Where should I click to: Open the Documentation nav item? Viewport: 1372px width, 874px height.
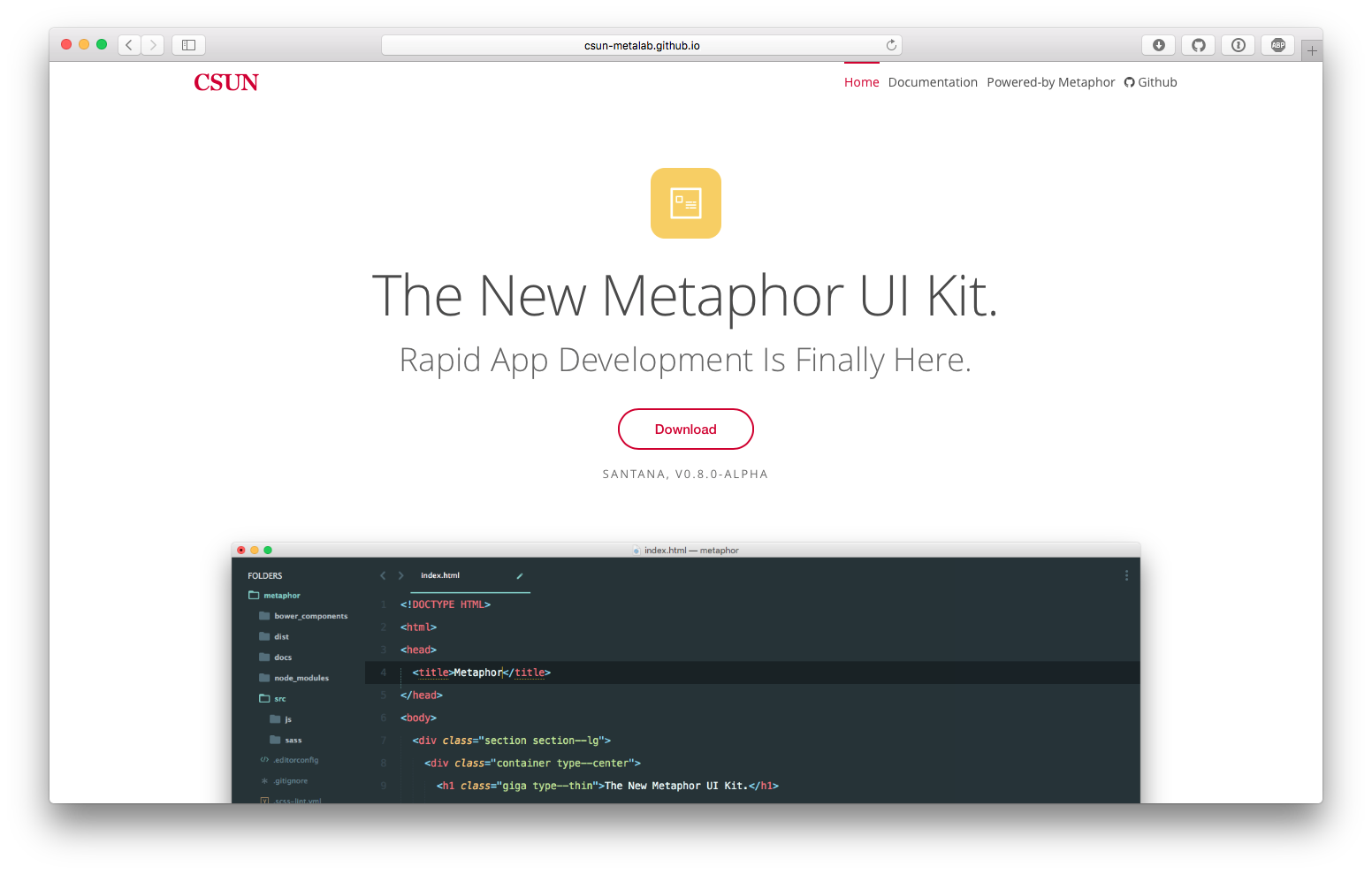click(933, 82)
